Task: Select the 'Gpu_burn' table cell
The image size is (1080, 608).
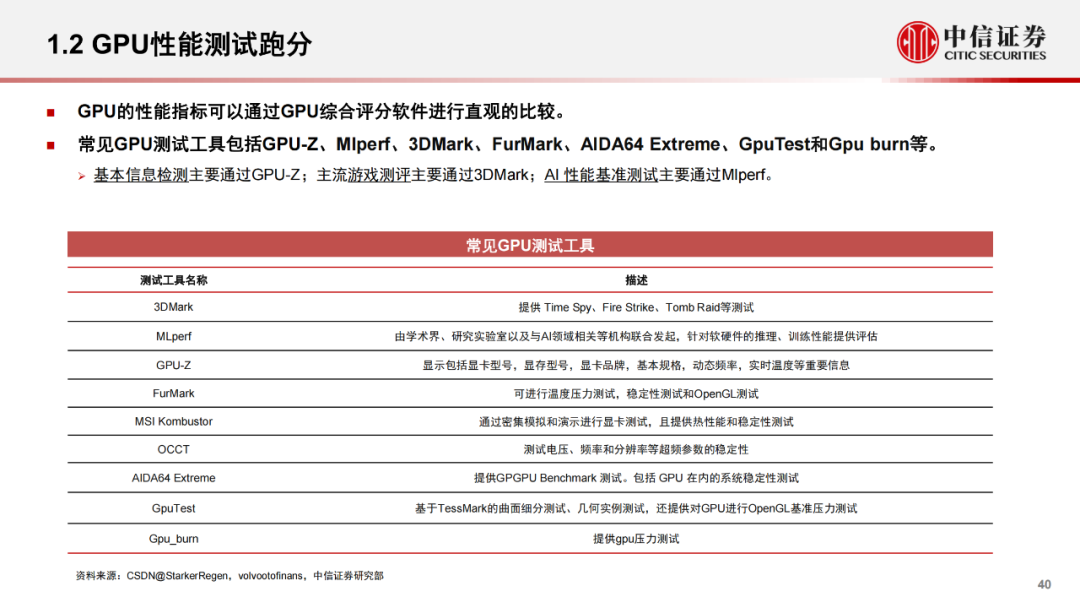Action: pos(174,538)
